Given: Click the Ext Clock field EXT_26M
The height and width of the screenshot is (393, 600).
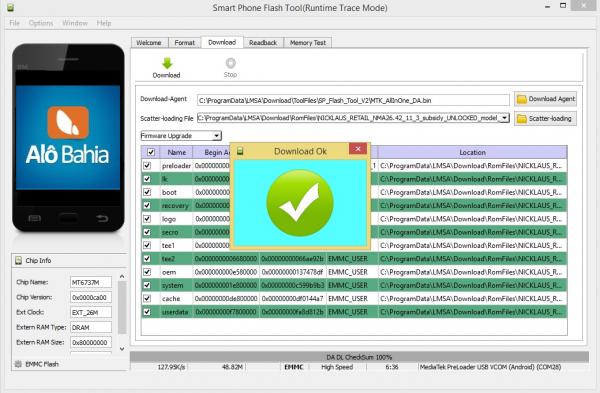Looking at the screenshot, I should pos(91,312).
